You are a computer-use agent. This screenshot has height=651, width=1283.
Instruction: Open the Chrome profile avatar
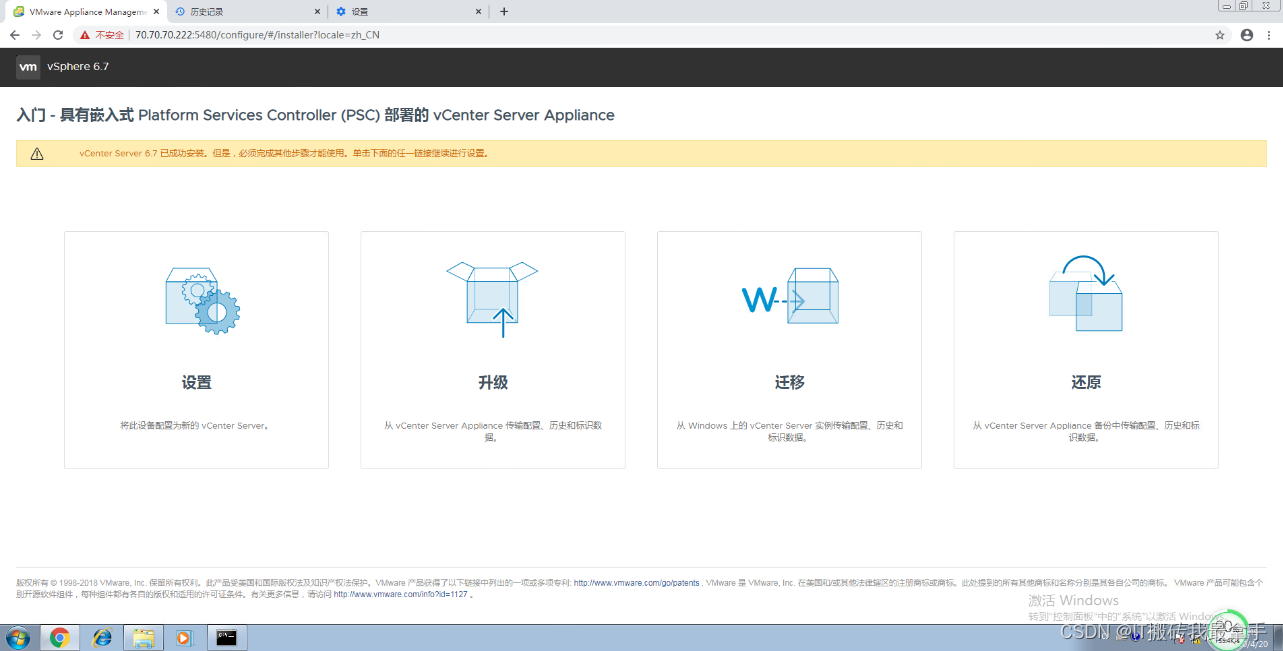(1247, 35)
